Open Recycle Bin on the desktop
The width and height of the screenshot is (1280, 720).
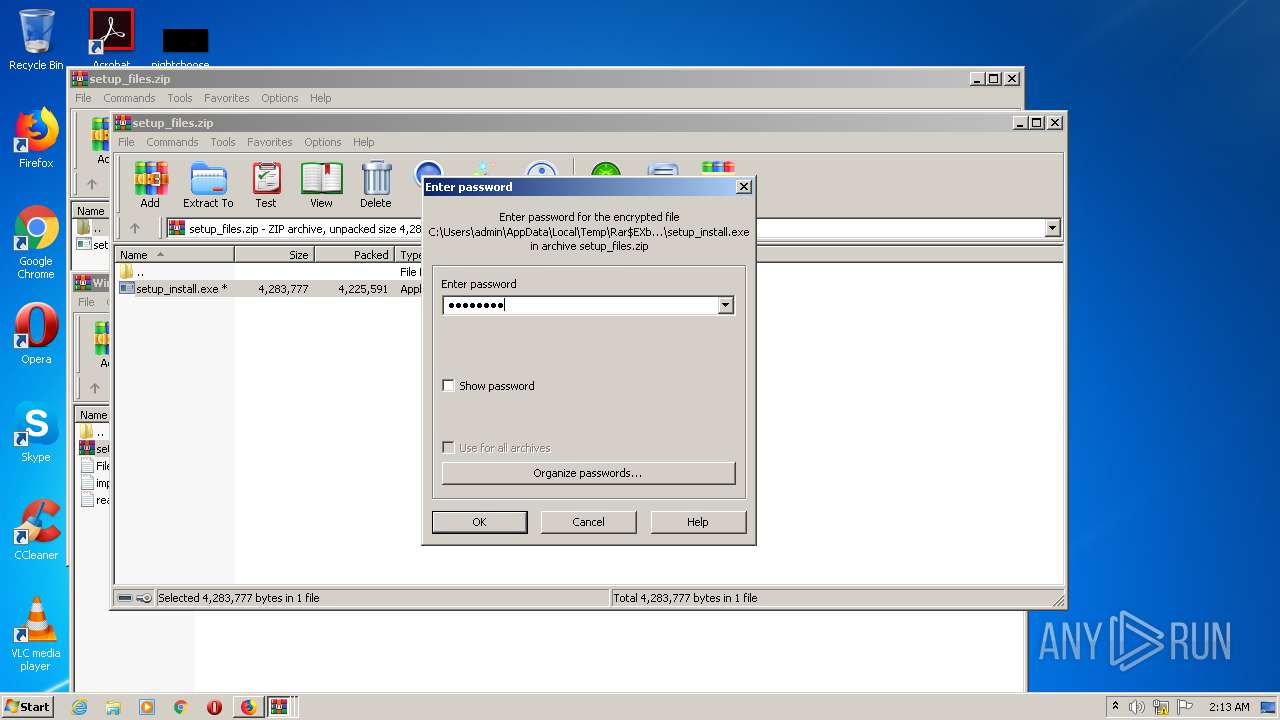(36, 40)
